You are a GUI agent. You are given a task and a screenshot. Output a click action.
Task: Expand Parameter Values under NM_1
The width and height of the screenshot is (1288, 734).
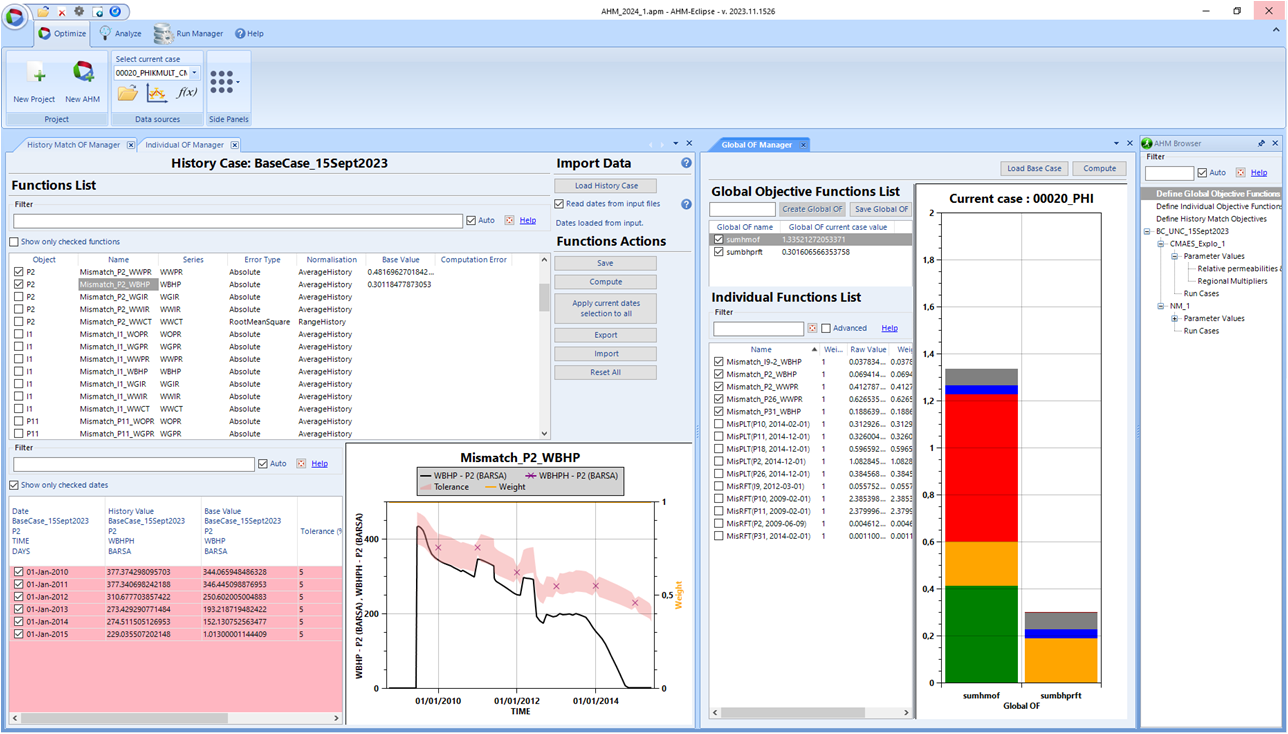pos(1175,318)
